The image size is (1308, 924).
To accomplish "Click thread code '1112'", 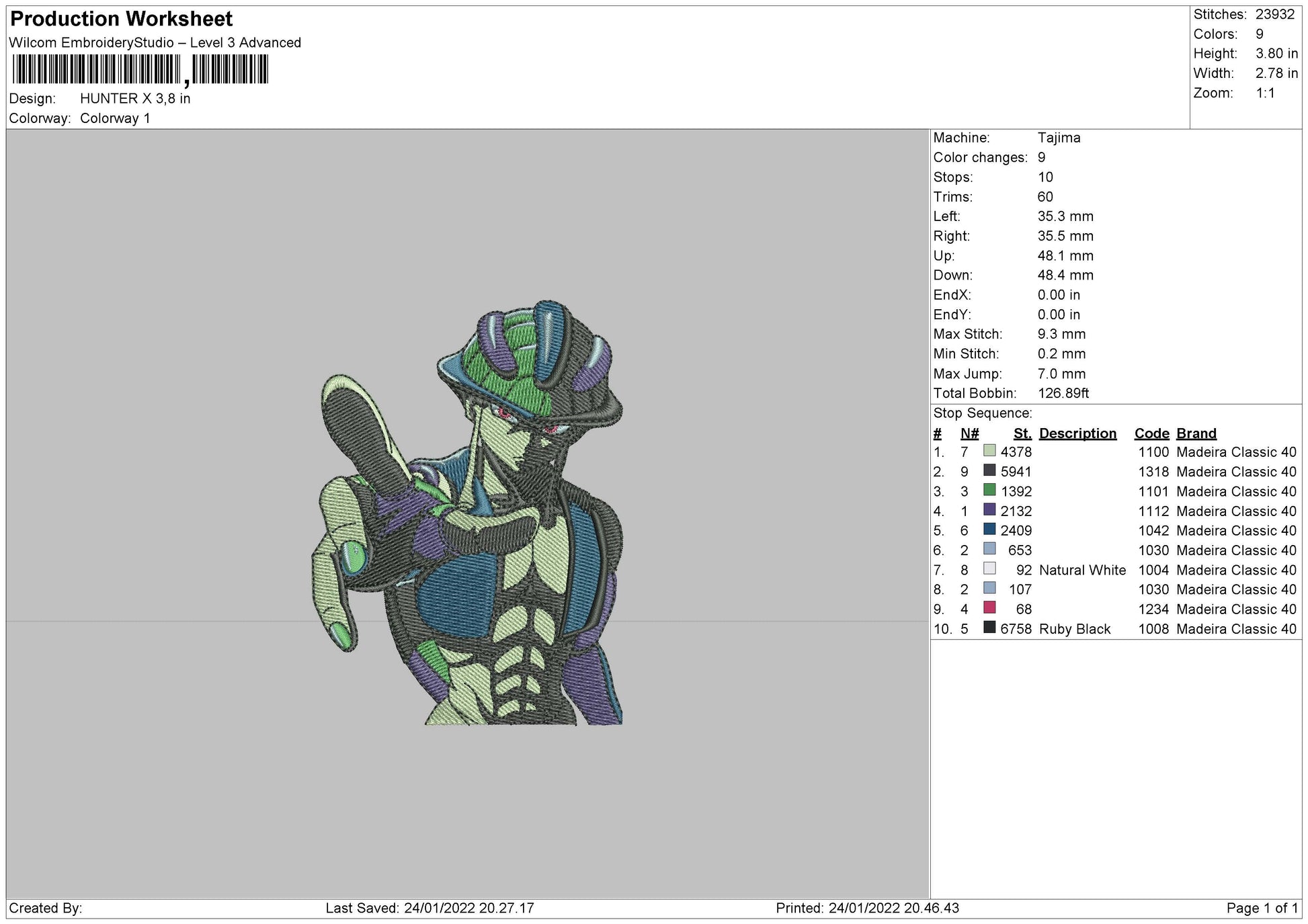I will [x=1153, y=511].
